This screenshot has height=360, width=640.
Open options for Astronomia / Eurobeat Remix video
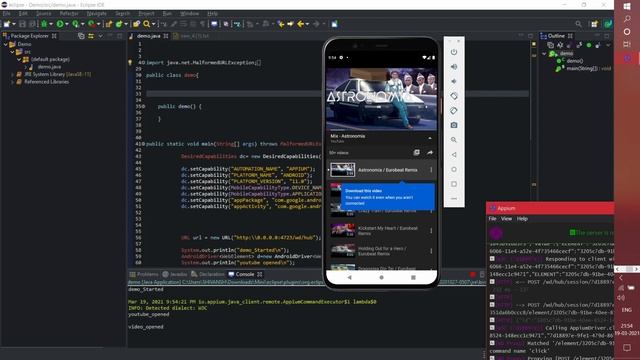[x=431, y=170]
